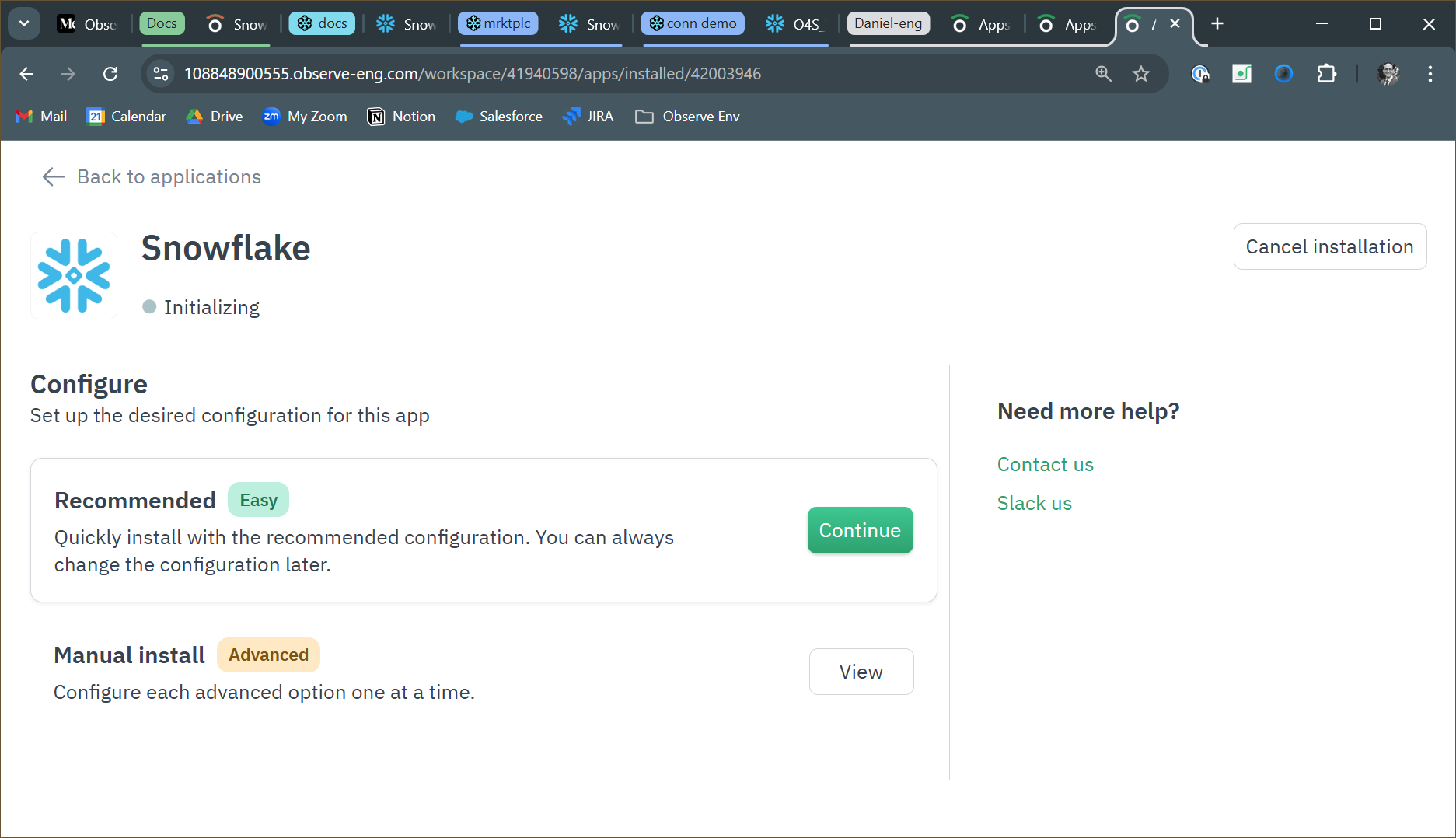
Task: Click the blue circle extension icon
Action: (x=1283, y=74)
